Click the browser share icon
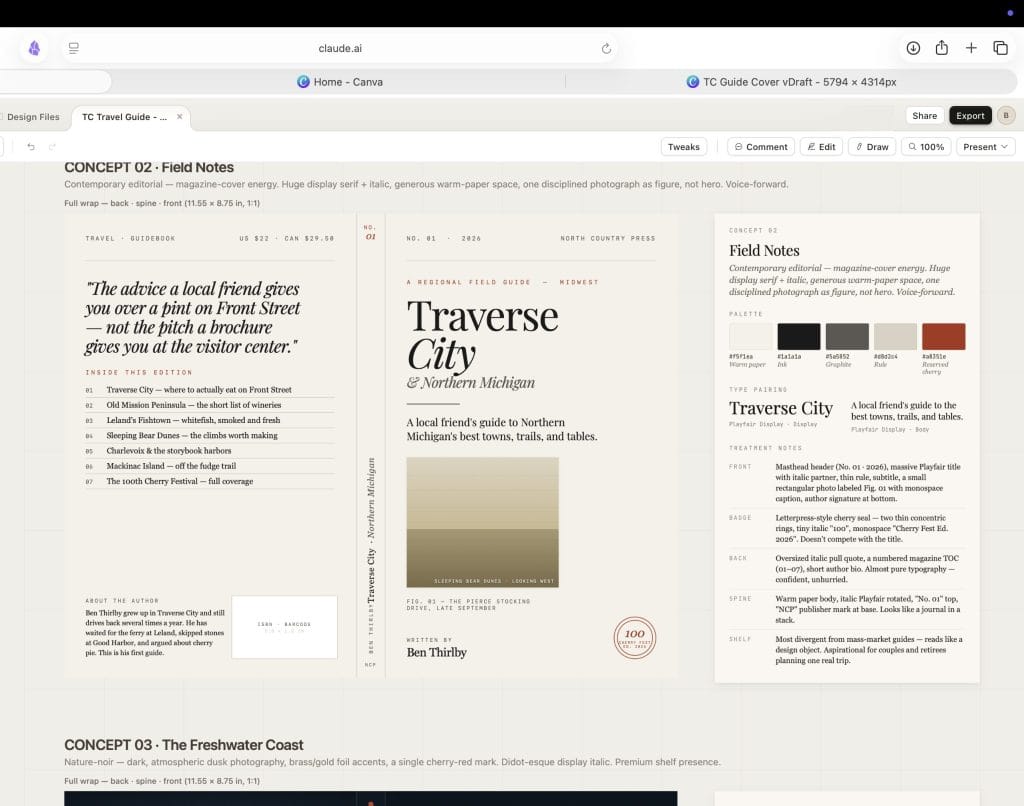This screenshot has width=1024, height=806. click(x=942, y=48)
